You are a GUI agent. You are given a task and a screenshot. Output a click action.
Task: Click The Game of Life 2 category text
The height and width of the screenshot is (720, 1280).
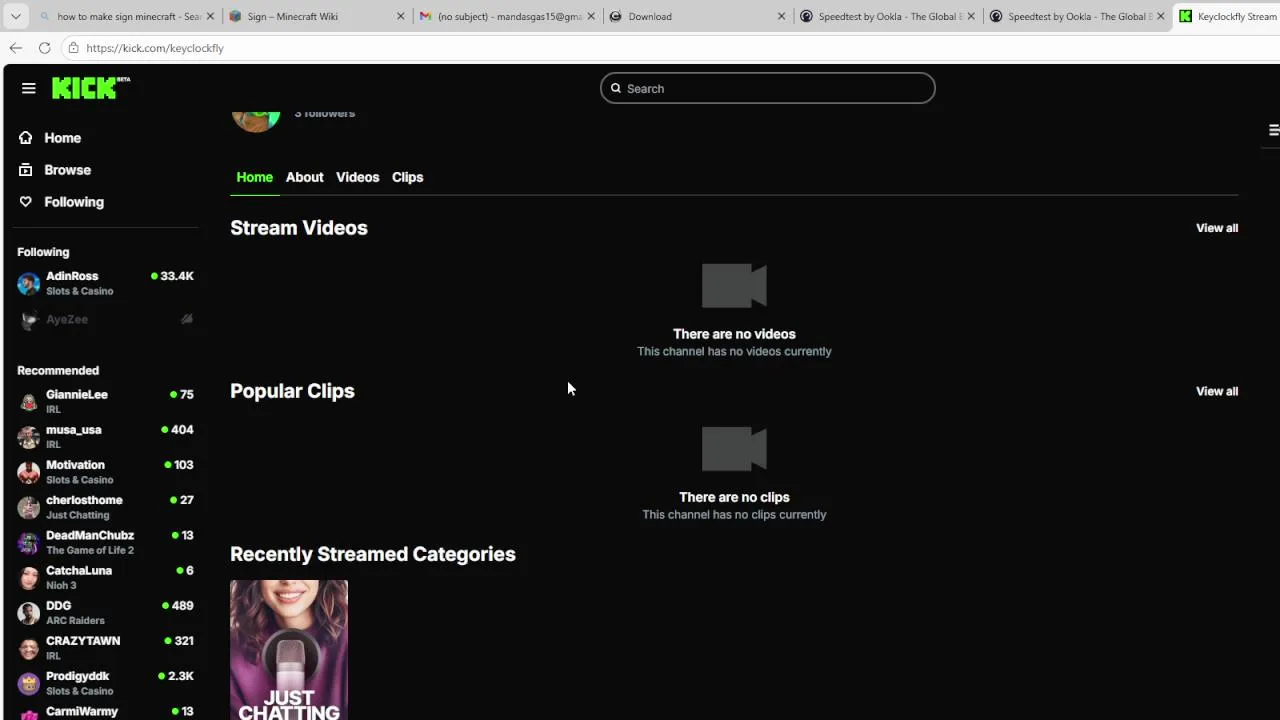[x=90, y=550]
